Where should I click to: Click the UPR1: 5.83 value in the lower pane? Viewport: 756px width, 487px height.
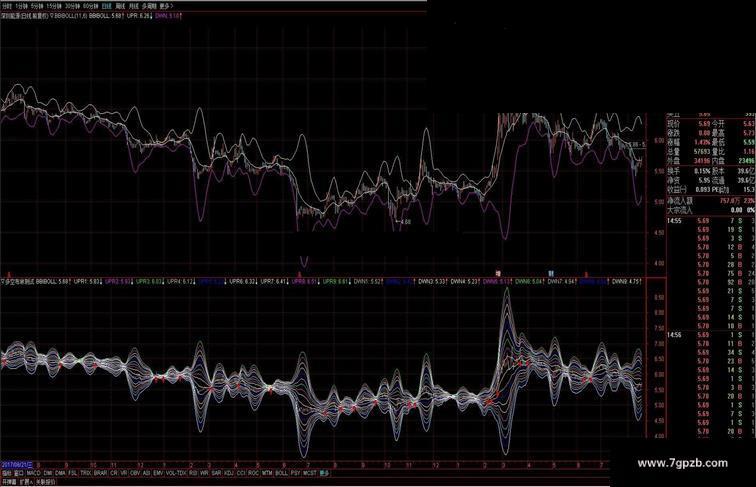[x=88, y=280]
